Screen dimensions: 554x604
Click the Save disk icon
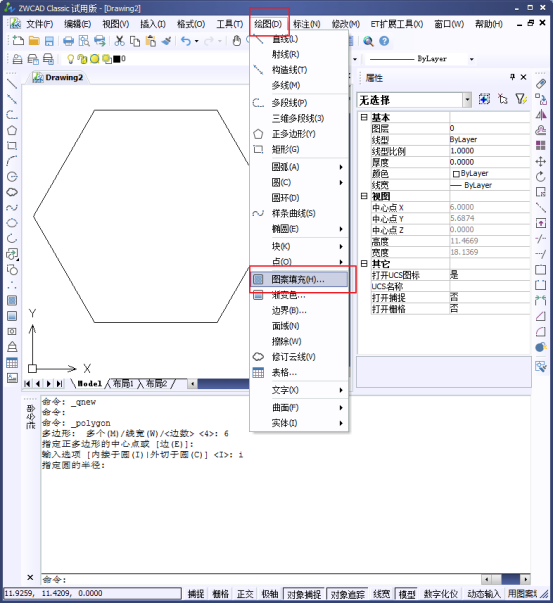pyautogui.click(x=49, y=41)
